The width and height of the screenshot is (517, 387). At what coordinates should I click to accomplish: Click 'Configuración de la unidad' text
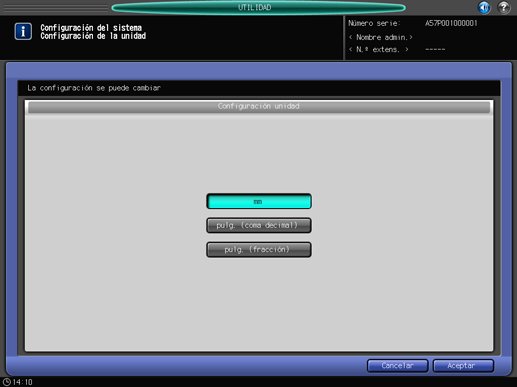coord(93,36)
